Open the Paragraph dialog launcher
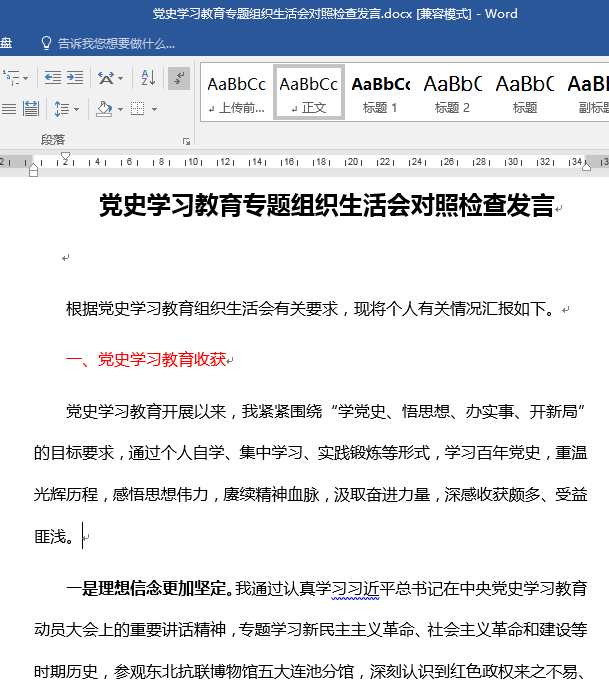The image size is (609, 690). click(x=186, y=141)
